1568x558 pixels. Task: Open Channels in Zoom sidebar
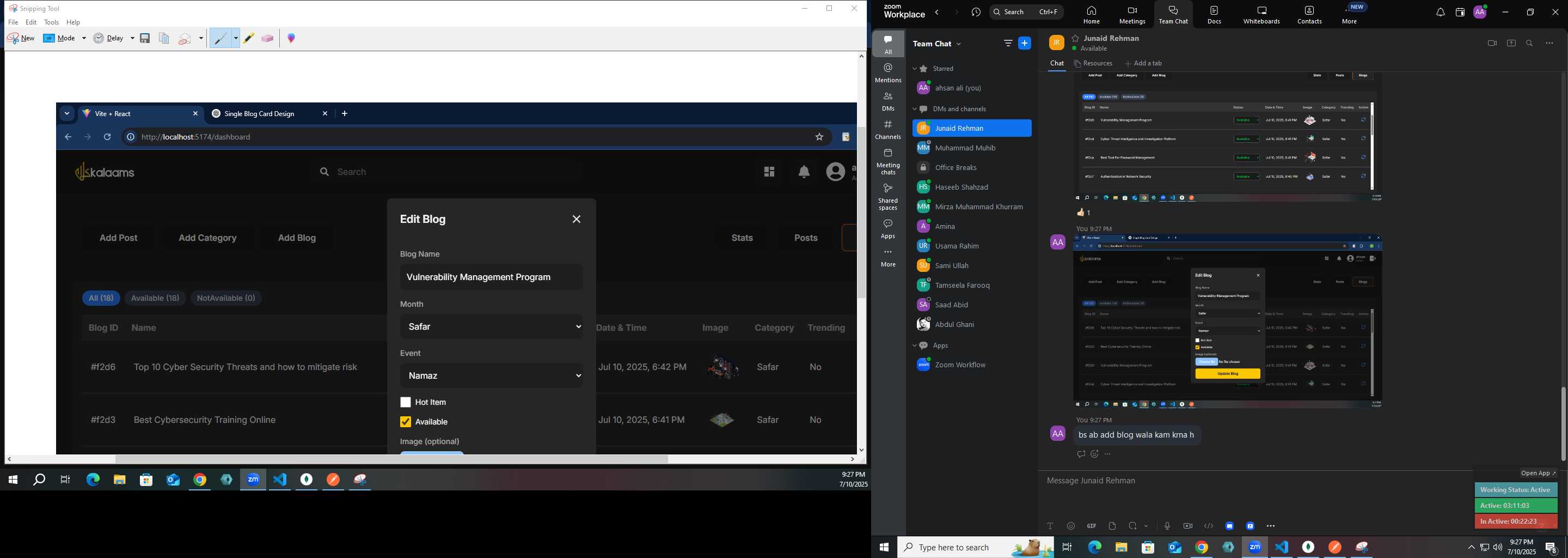(x=888, y=130)
